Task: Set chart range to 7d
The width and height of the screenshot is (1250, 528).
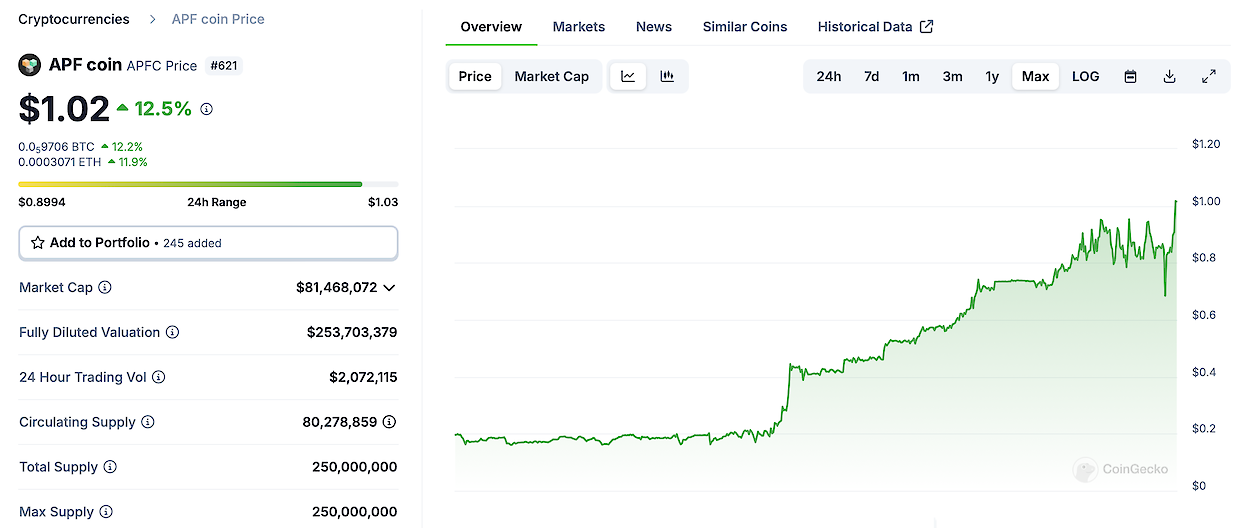Action: [872, 76]
